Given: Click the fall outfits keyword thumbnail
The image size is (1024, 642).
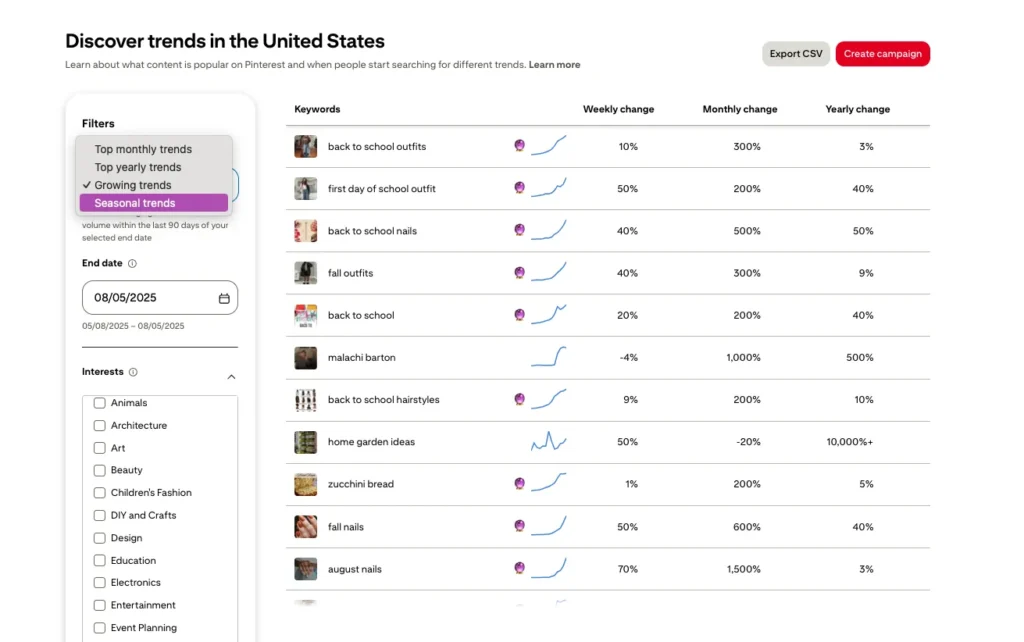Looking at the screenshot, I should [x=305, y=272].
